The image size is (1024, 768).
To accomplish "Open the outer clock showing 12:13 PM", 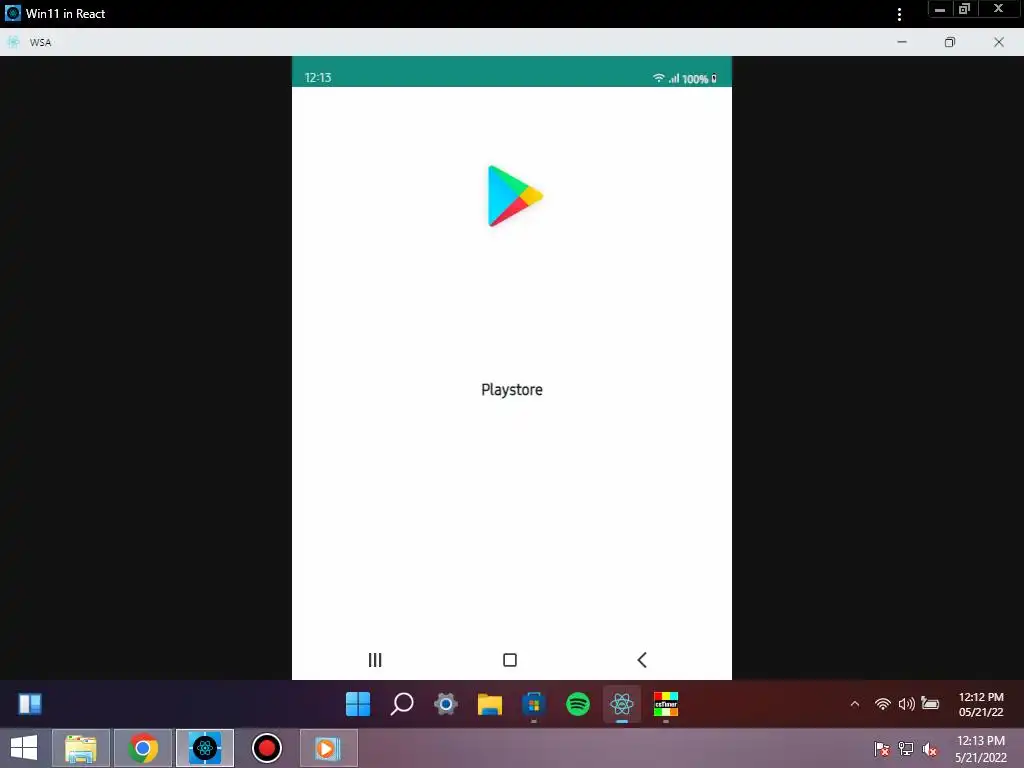I will 981,749.
